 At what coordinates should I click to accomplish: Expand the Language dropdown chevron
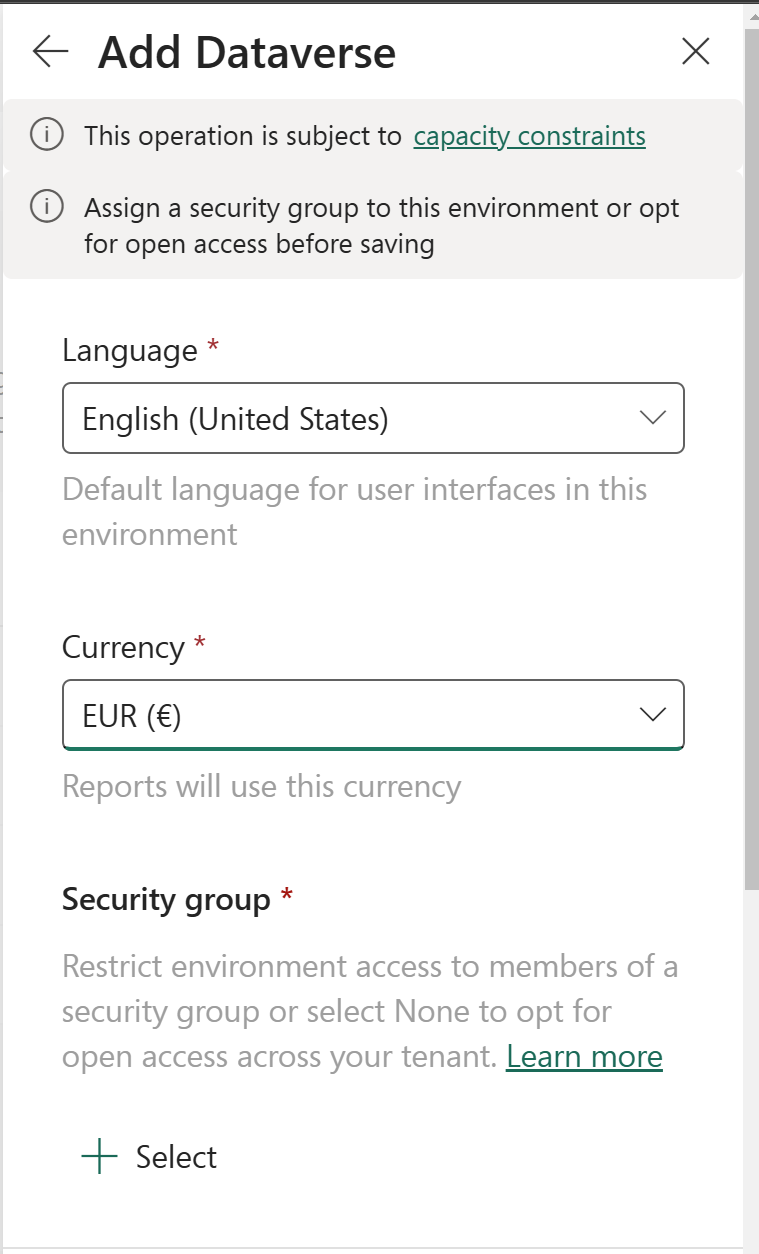tap(652, 418)
